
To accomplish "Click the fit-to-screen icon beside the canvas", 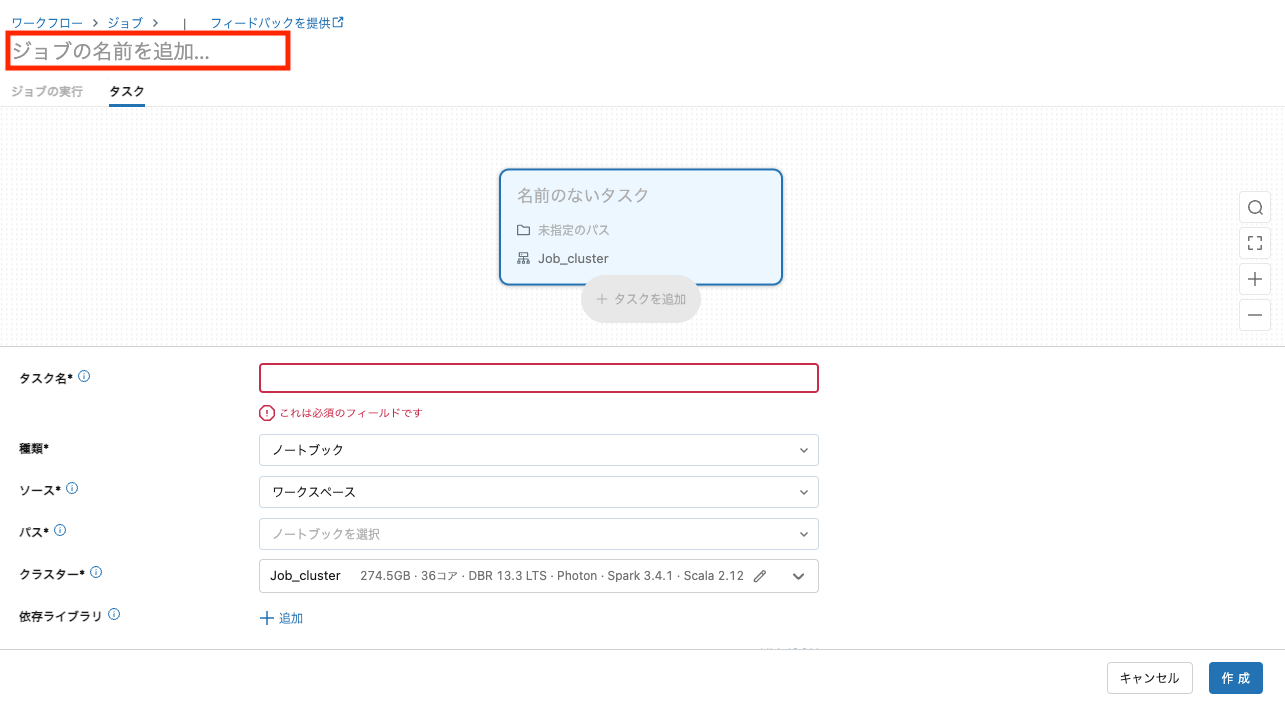I will click(x=1255, y=243).
